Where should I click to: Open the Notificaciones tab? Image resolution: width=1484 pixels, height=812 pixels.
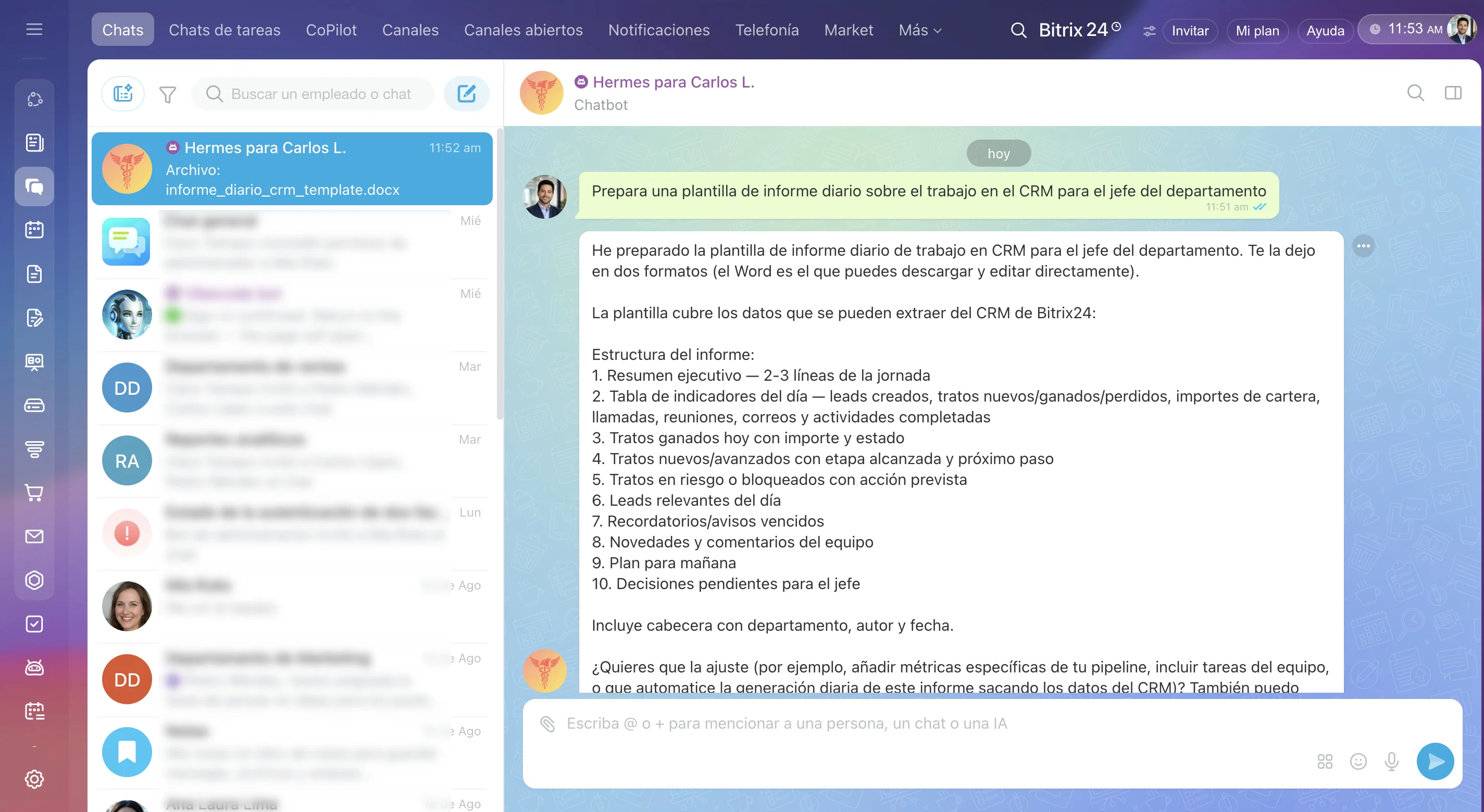pos(658,30)
